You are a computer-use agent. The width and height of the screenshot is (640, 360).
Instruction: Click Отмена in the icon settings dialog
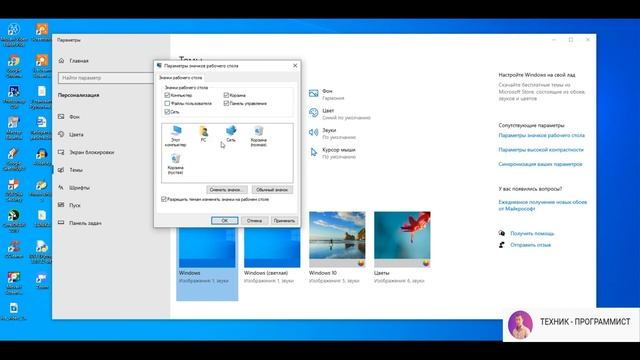(254, 220)
